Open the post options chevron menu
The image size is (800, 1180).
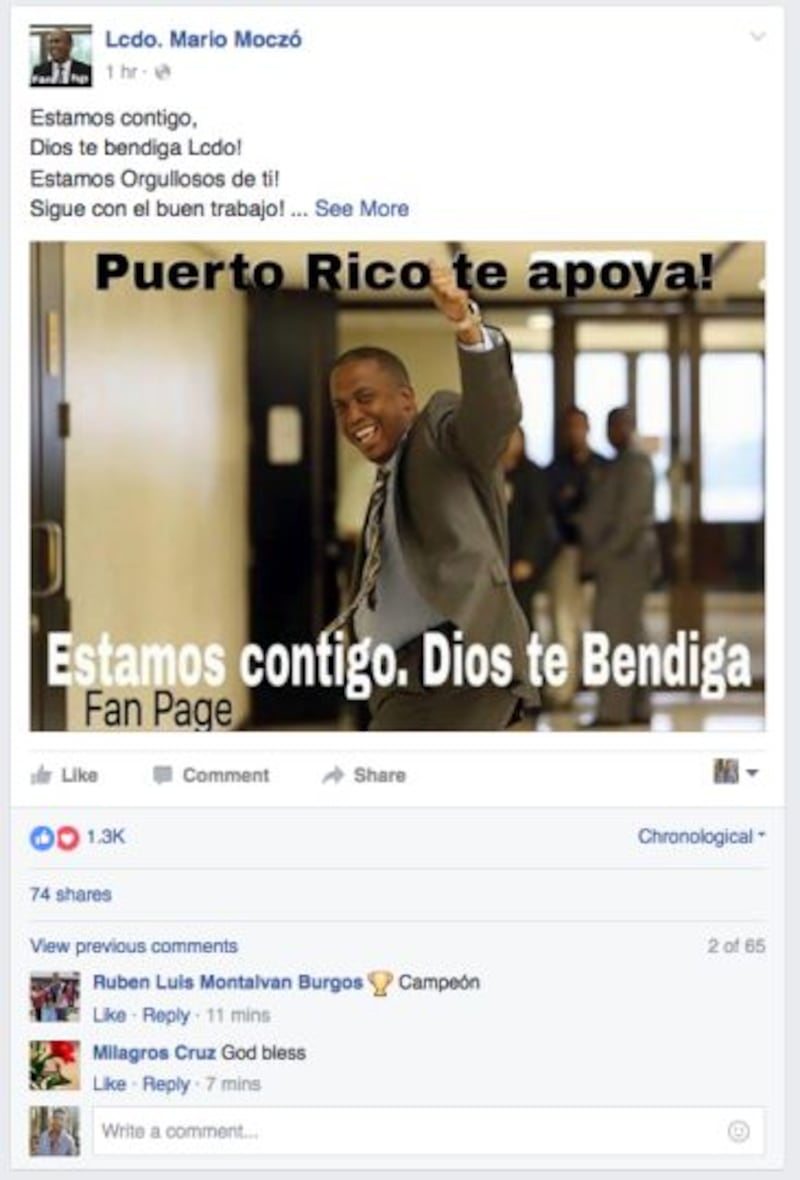click(758, 36)
